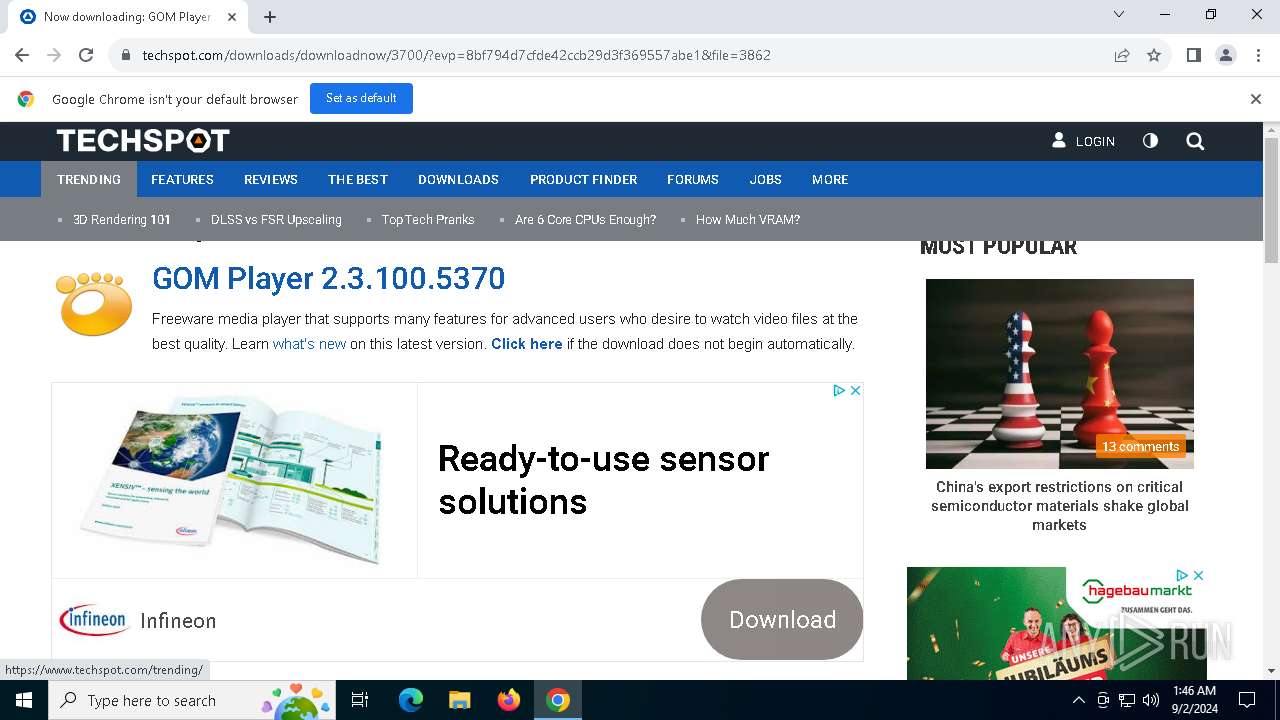Reload the current page
Screen dimensions: 1280x720
tap(86, 55)
